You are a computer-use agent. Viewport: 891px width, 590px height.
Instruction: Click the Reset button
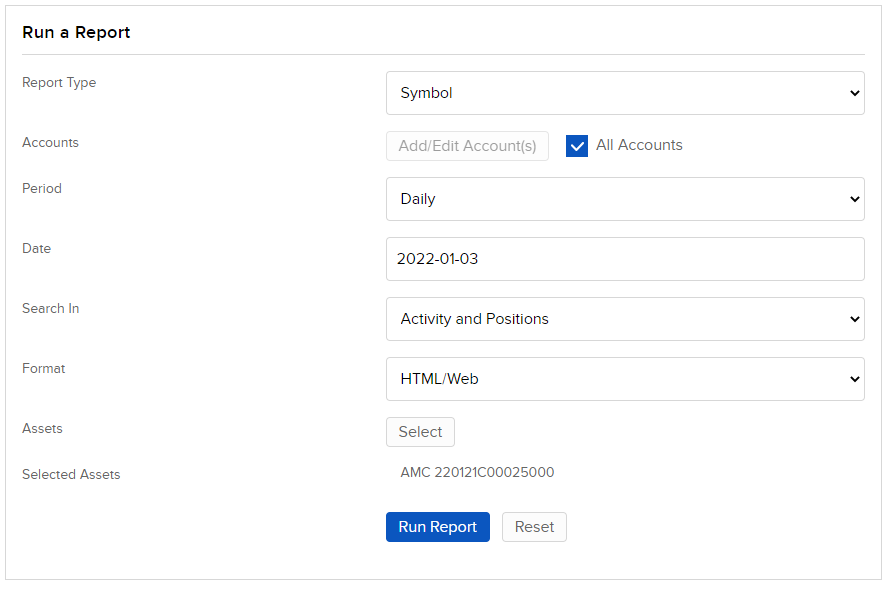[x=534, y=526]
